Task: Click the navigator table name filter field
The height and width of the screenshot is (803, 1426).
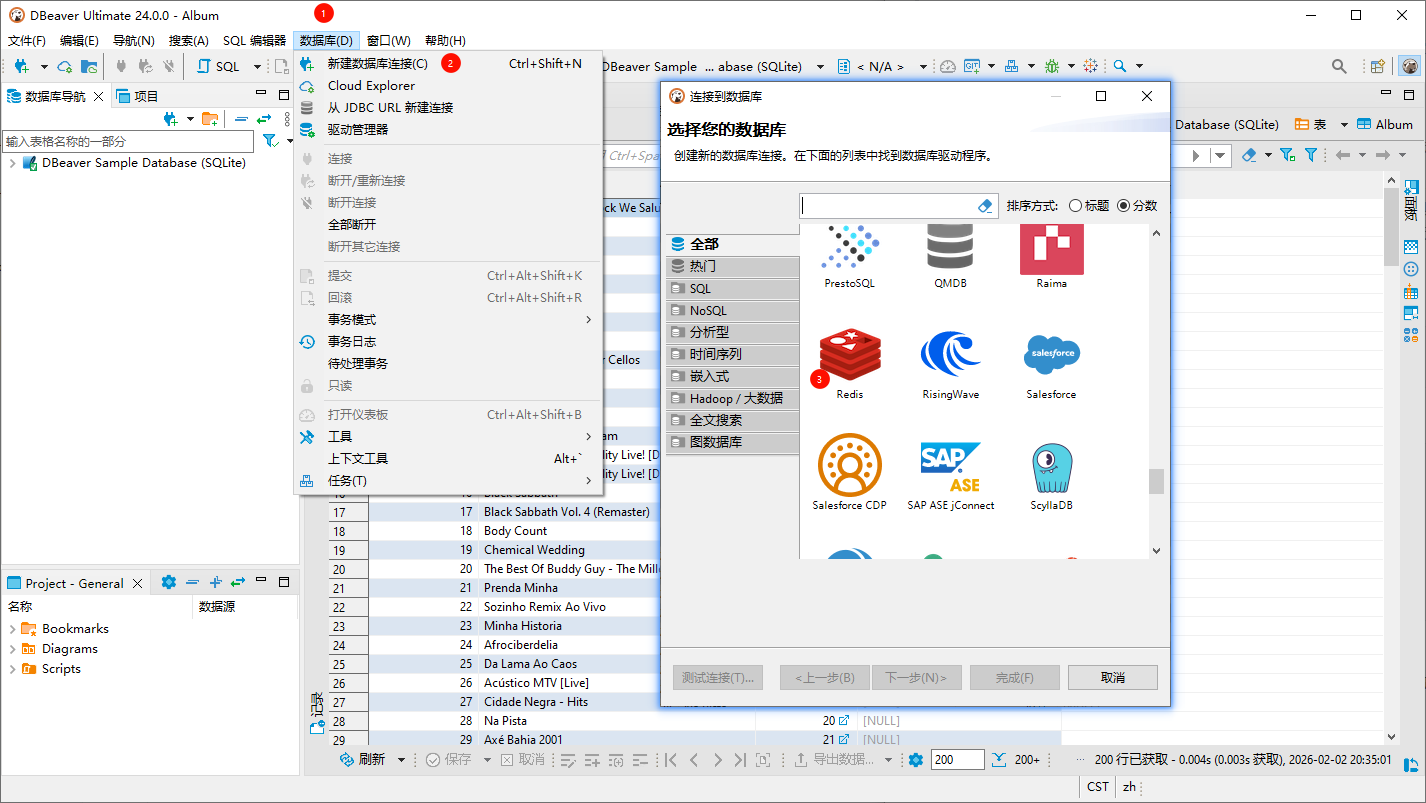Action: pyautogui.click(x=128, y=141)
